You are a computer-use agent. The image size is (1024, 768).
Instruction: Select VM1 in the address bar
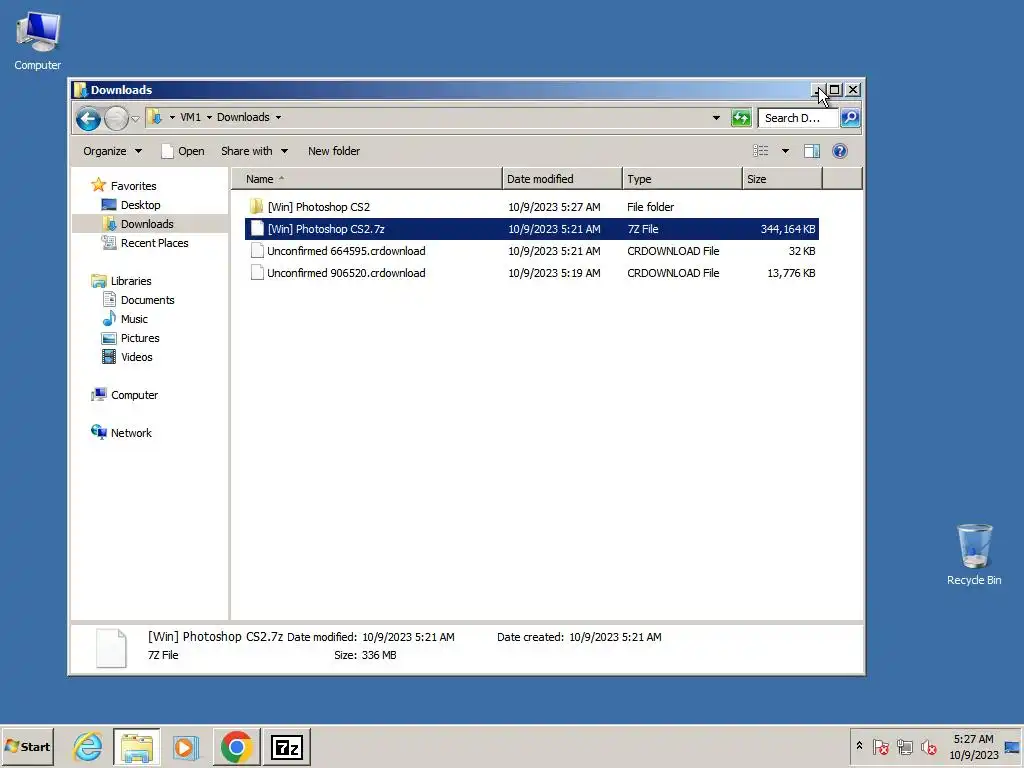coord(190,118)
